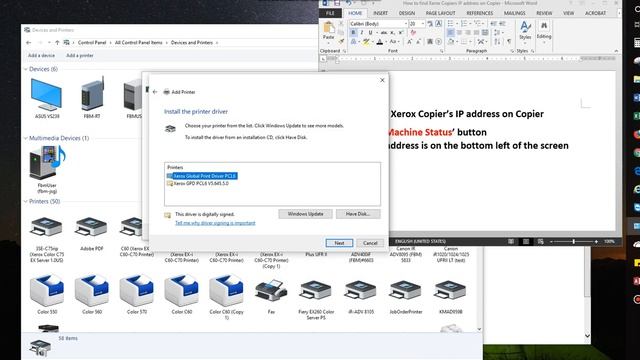Select the JobOrderPrinter printer
The height and width of the screenshot is (360, 640).
pos(406,296)
